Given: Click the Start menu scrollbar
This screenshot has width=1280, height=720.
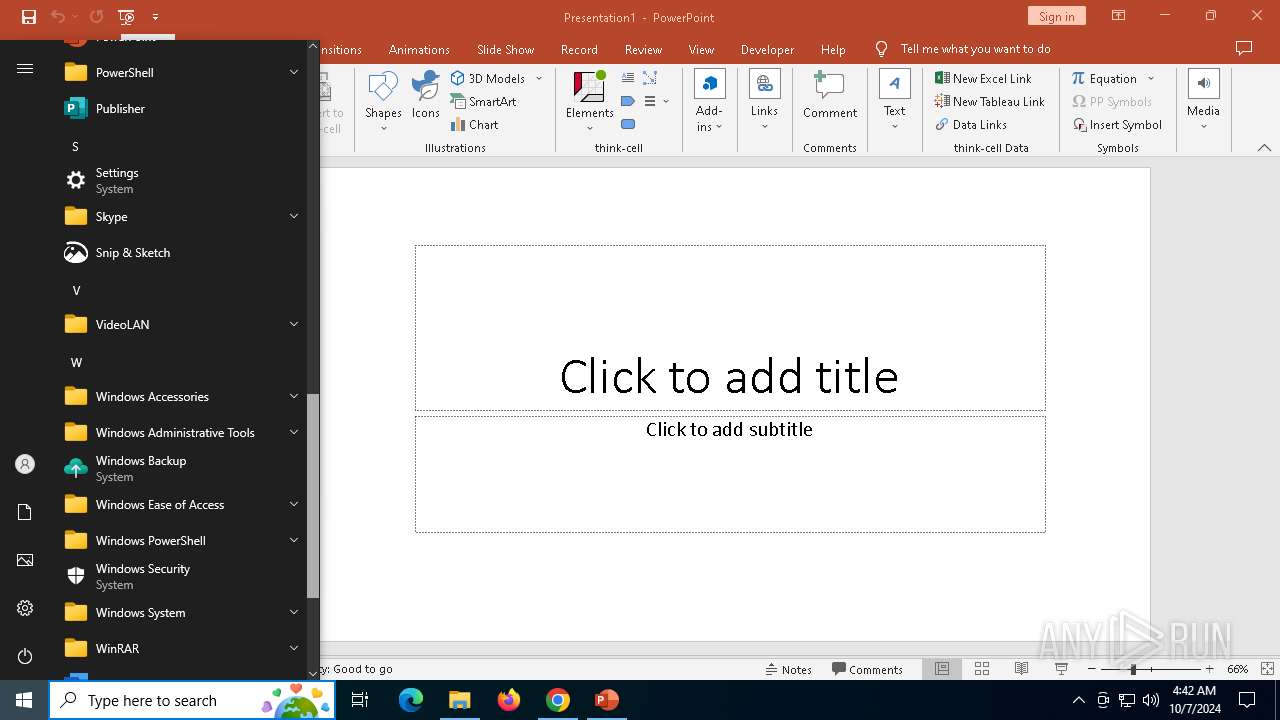Looking at the screenshot, I should pyautogui.click(x=313, y=495).
